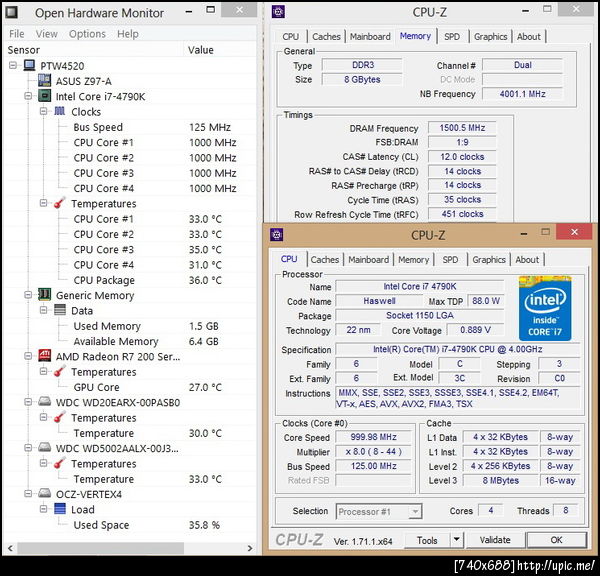The height and width of the screenshot is (576, 600).
Task: Click the Open Hardware Monitor title bar icon
Action: pyautogui.click(x=11, y=12)
